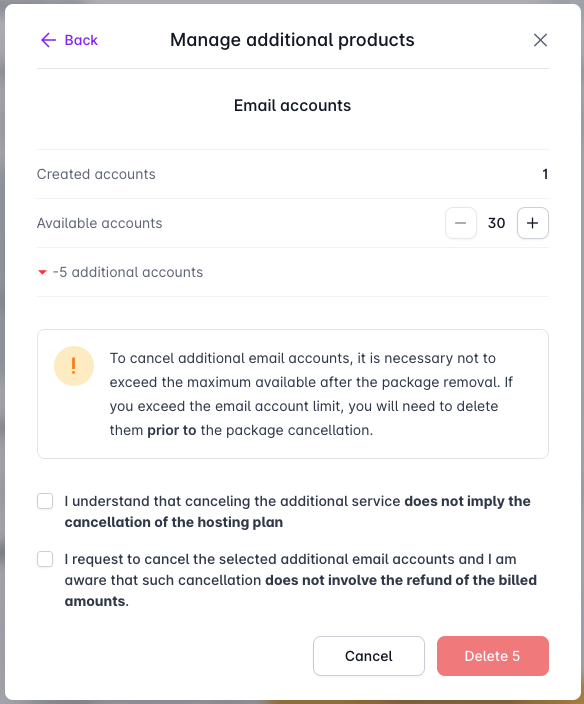Check the hosting plan cancellation acknowledgment box
Image resolution: width=584 pixels, height=704 pixels.
coord(45,501)
